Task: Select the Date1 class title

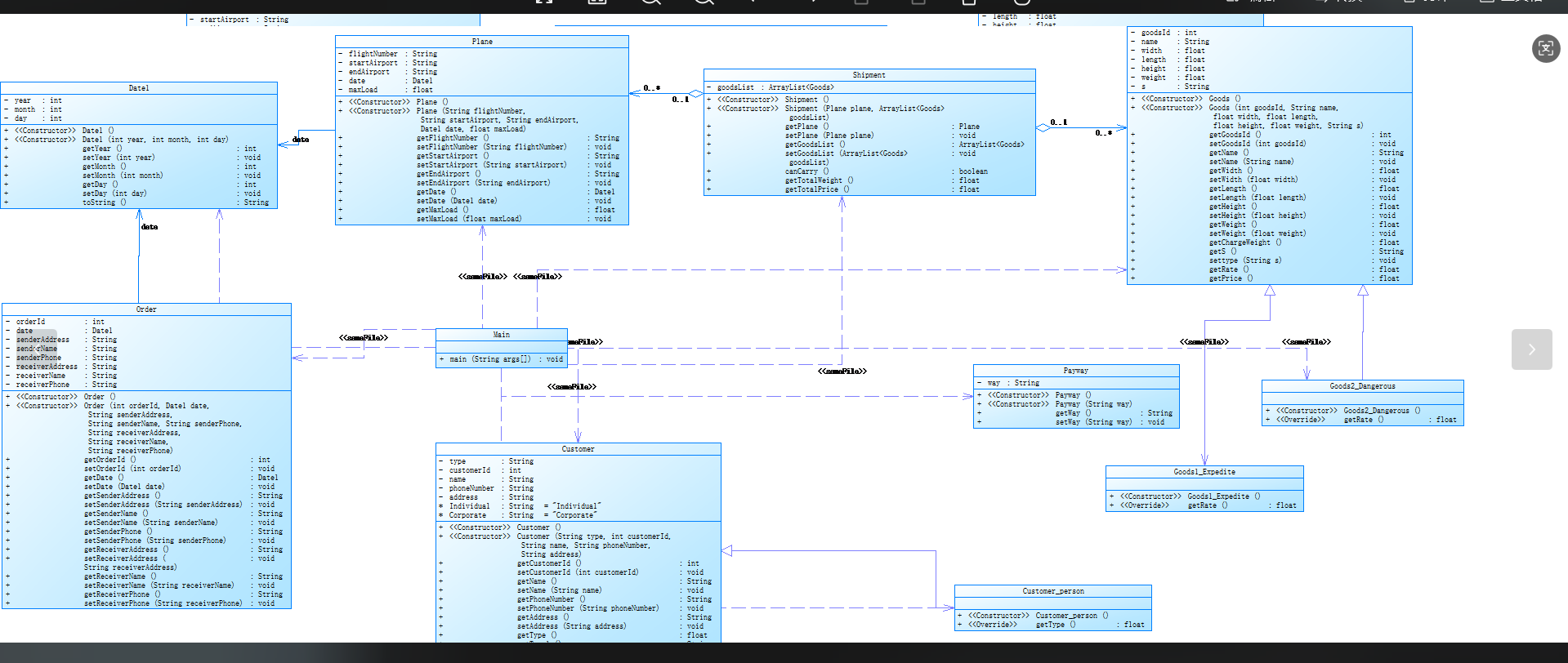Action: [139, 88]
